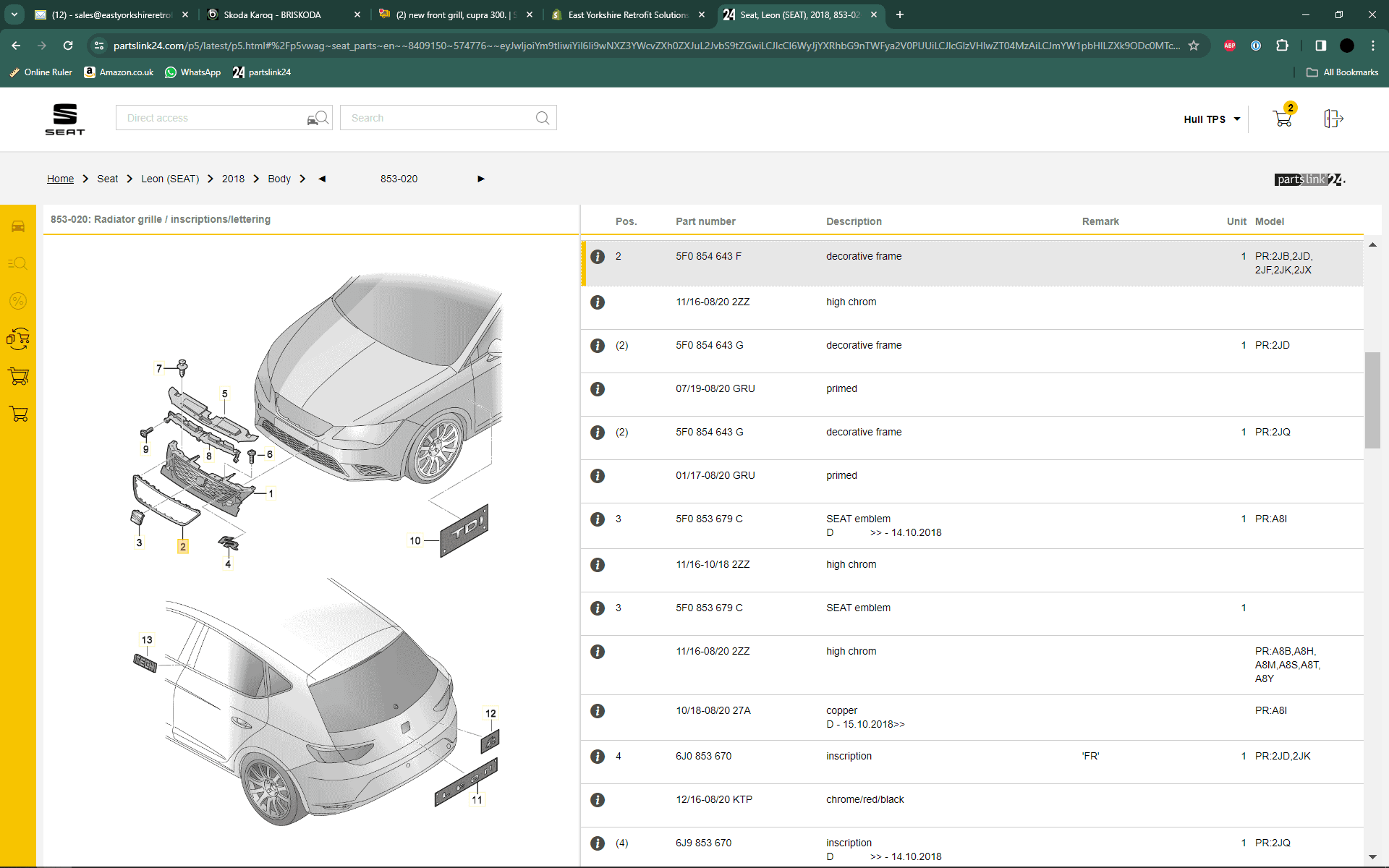Click info icon for 5F0 854 643 F

[598, 257]
